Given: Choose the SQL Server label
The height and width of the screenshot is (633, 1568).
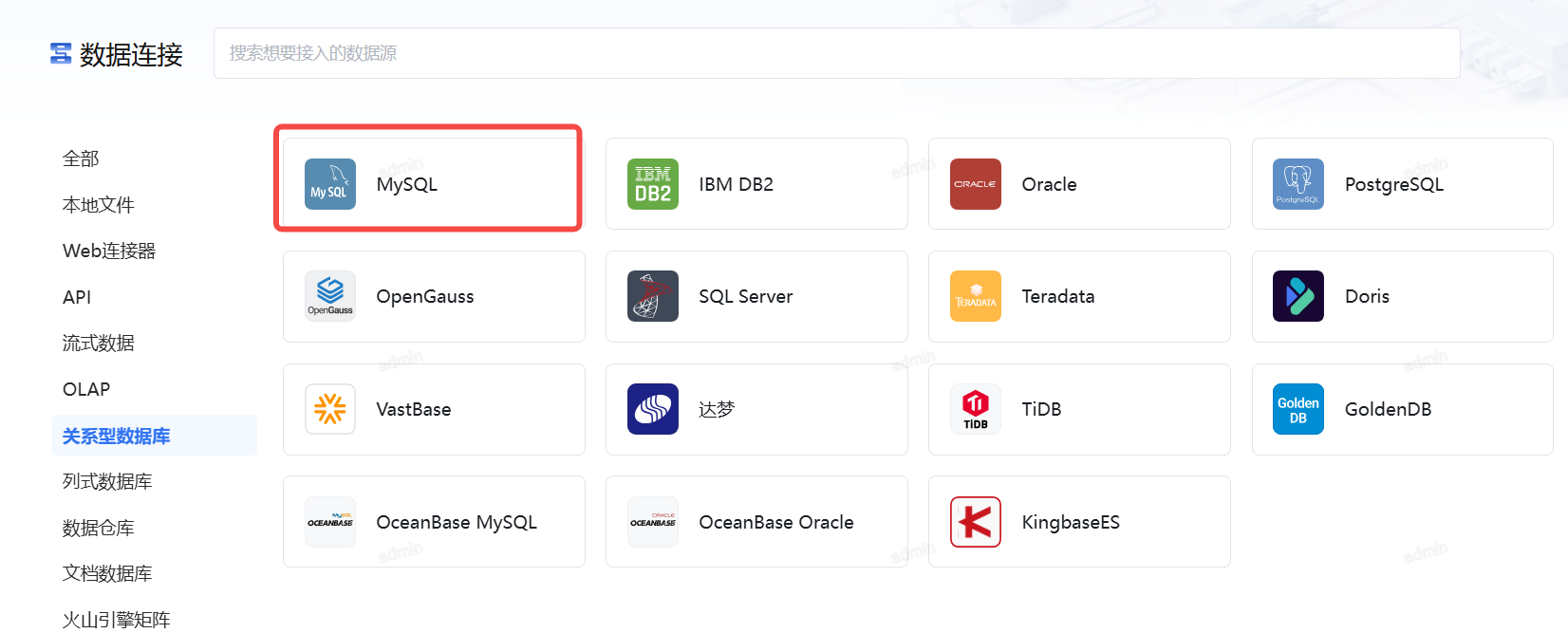Looking at the screenshot, I should tap(746, 296).
